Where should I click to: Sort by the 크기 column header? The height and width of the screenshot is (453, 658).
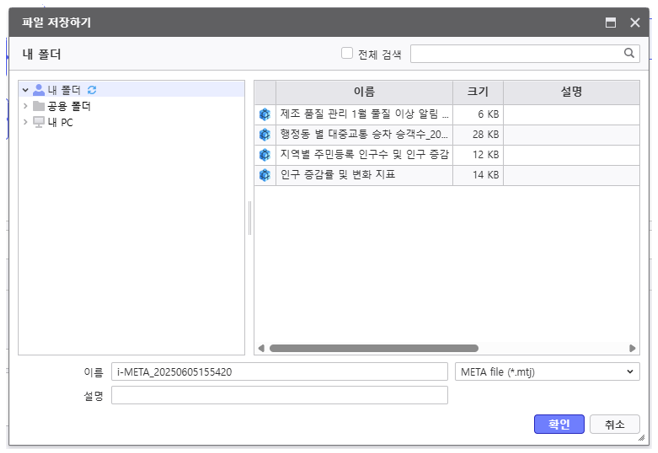point(477,92)
